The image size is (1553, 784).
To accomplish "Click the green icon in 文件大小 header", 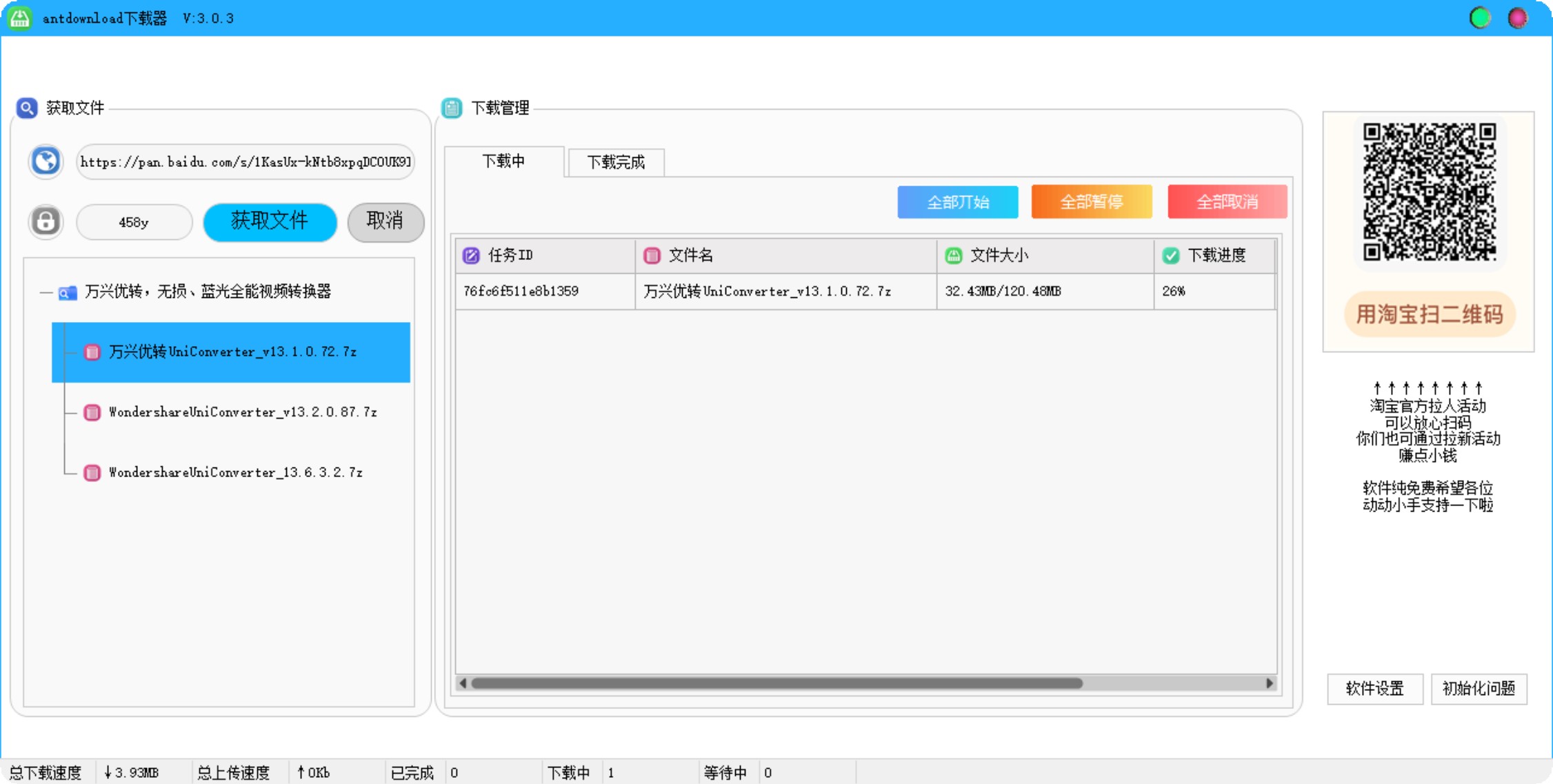I will pyautogui.click(x=954, y=256).
